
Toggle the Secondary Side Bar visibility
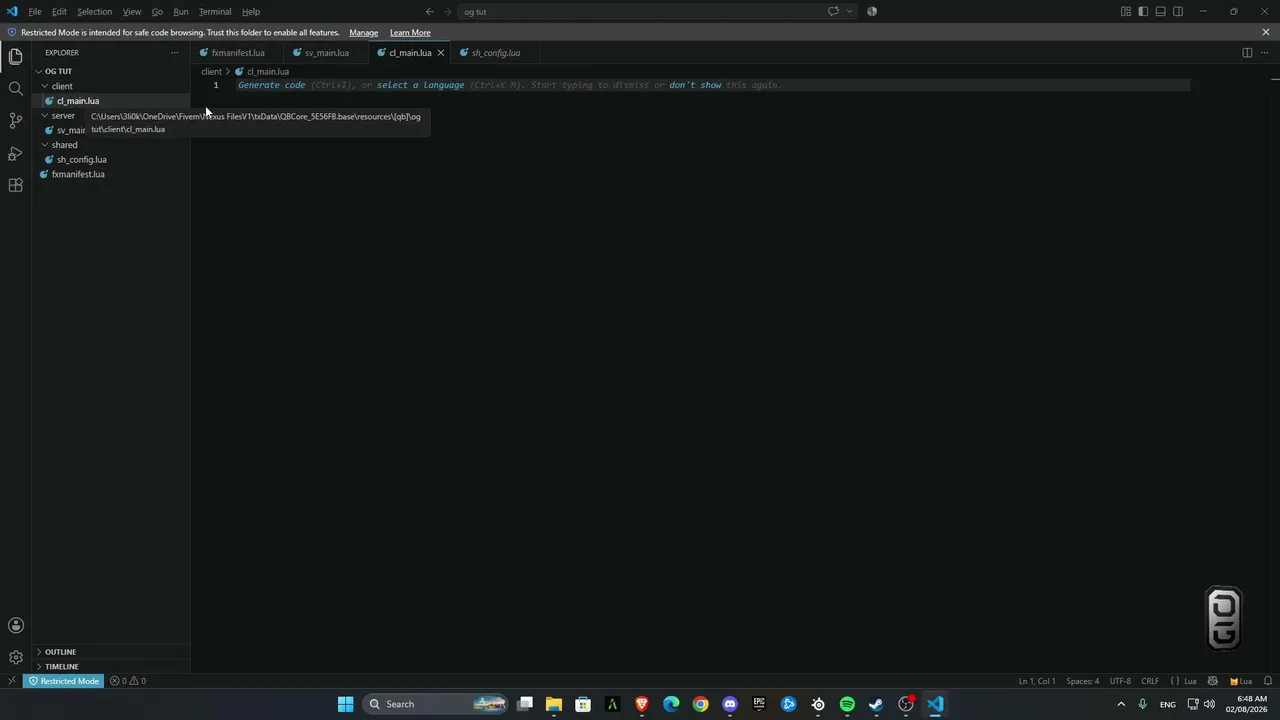pyautogui.click(x=1178, y=12)
